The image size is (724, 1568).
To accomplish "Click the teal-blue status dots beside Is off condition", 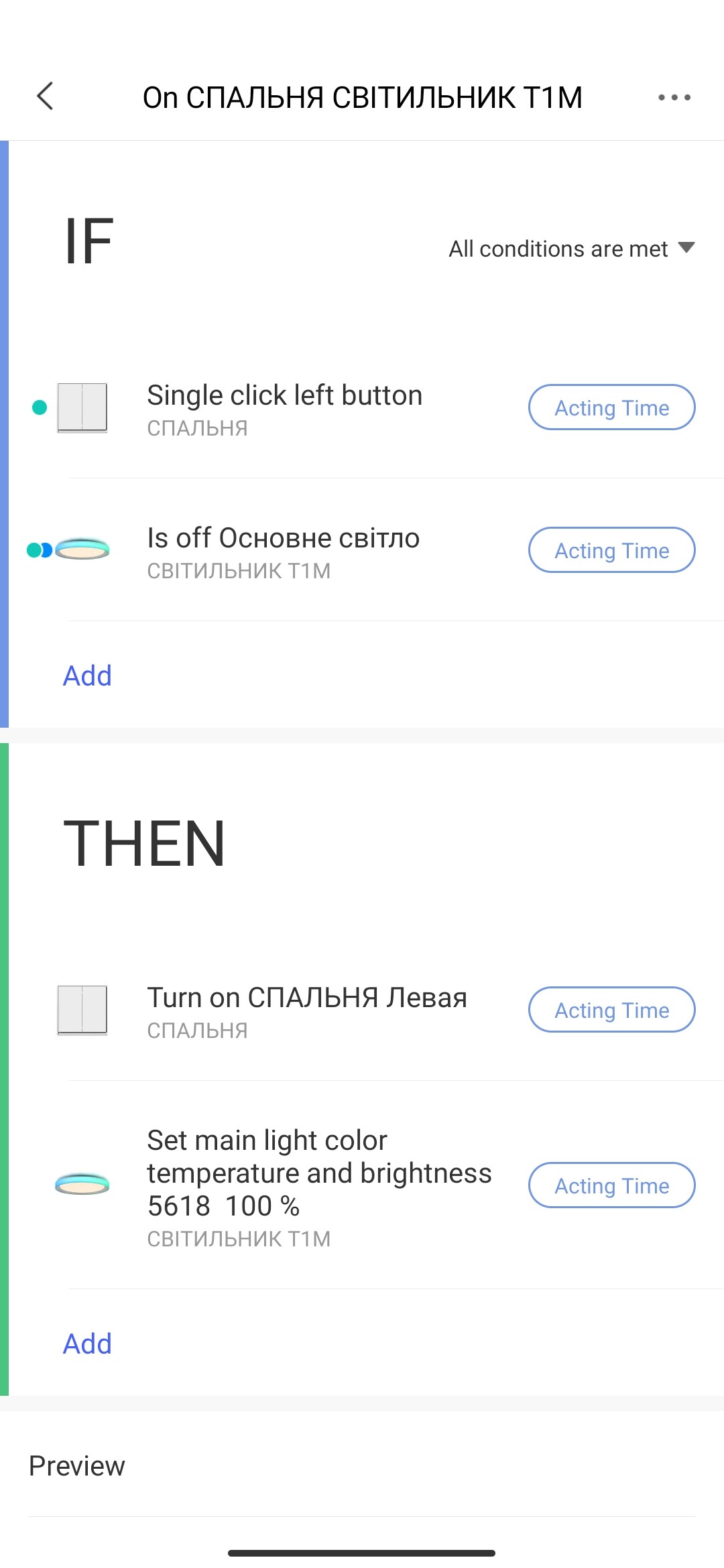I will click(40, 550).
